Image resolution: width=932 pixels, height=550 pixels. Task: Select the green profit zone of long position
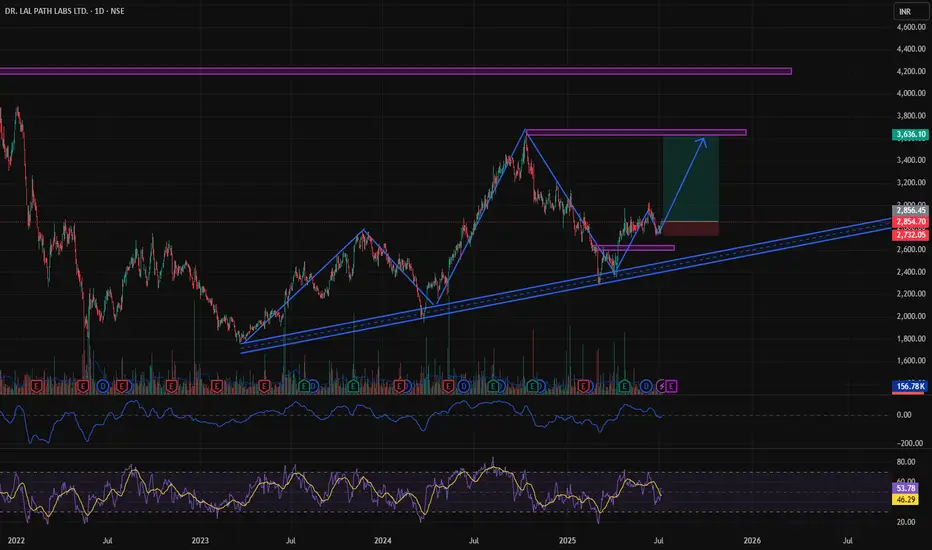pos(691,178)
